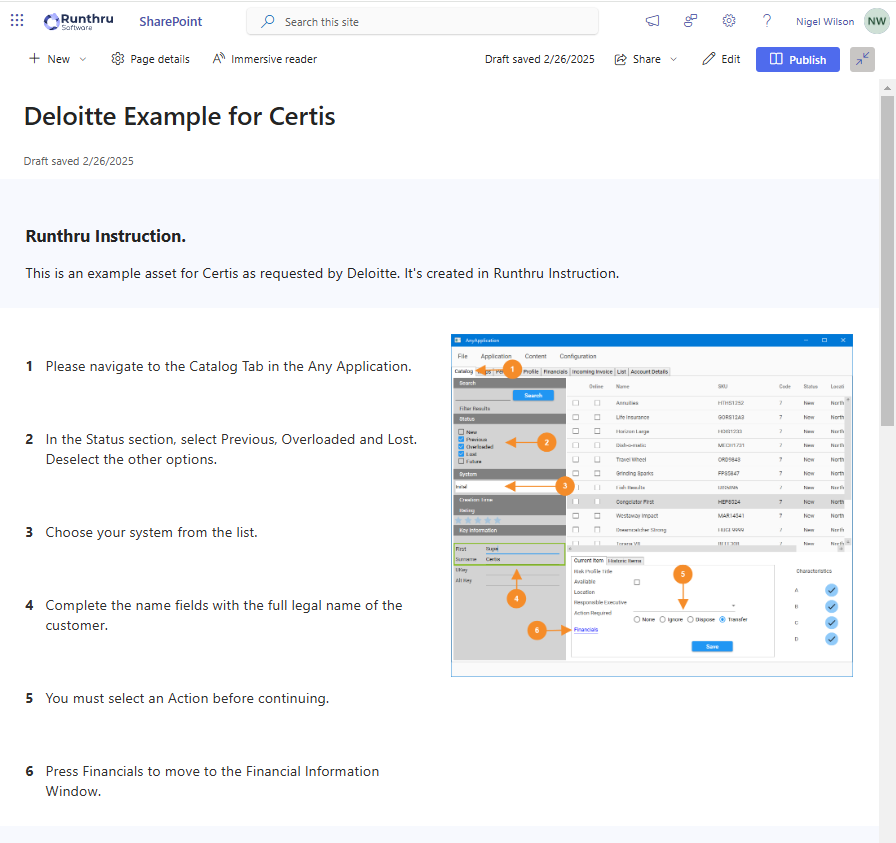
Task: Click the example asset description paragraph
Action: click(322, 273)
